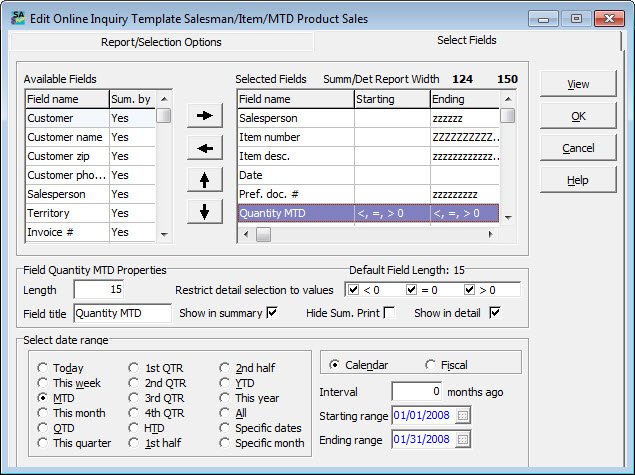Open the Starting range calendar picker
The height and width of the screenshot is (475, 635).
[x=461, y=415]
